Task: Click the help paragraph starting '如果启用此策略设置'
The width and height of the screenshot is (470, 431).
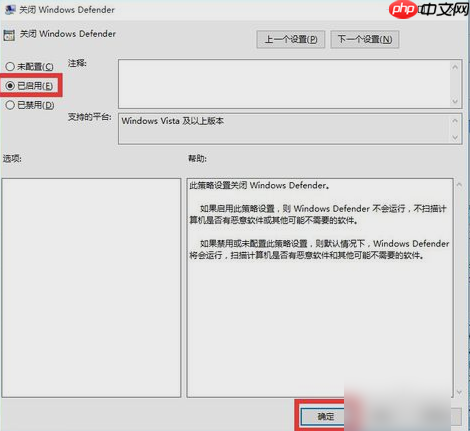Action: 318,214
